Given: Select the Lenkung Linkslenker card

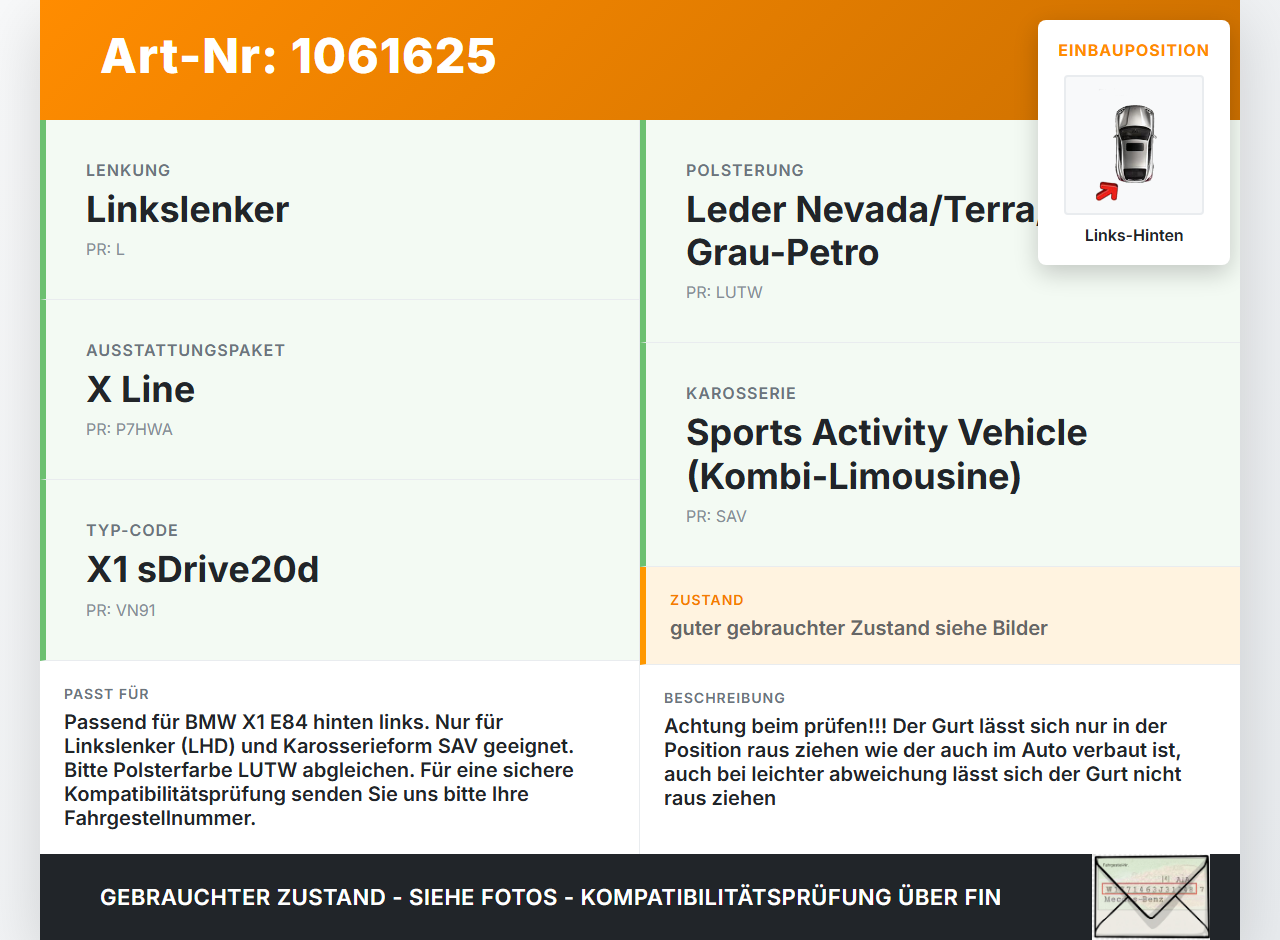Looking at the screenshot, I should pos(340,210).
